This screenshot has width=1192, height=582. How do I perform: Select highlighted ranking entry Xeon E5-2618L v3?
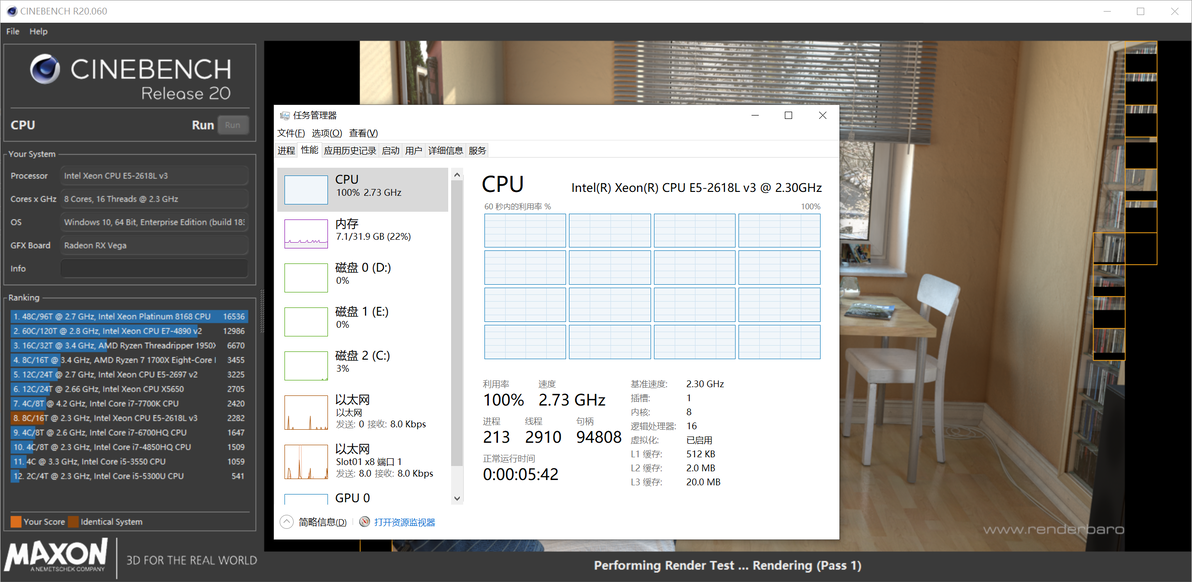pyautogui.click(x=129, y=418)
